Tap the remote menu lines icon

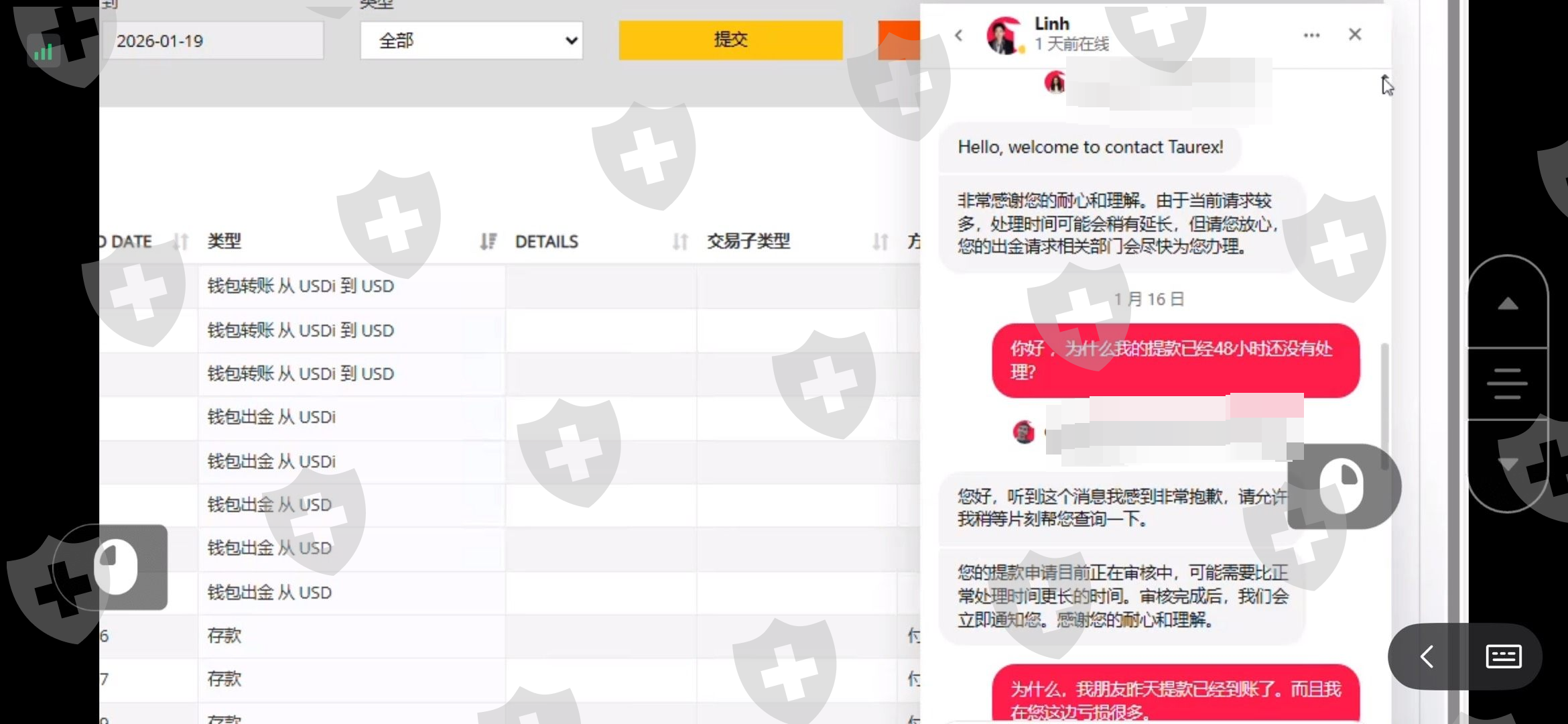[1507, 383]
